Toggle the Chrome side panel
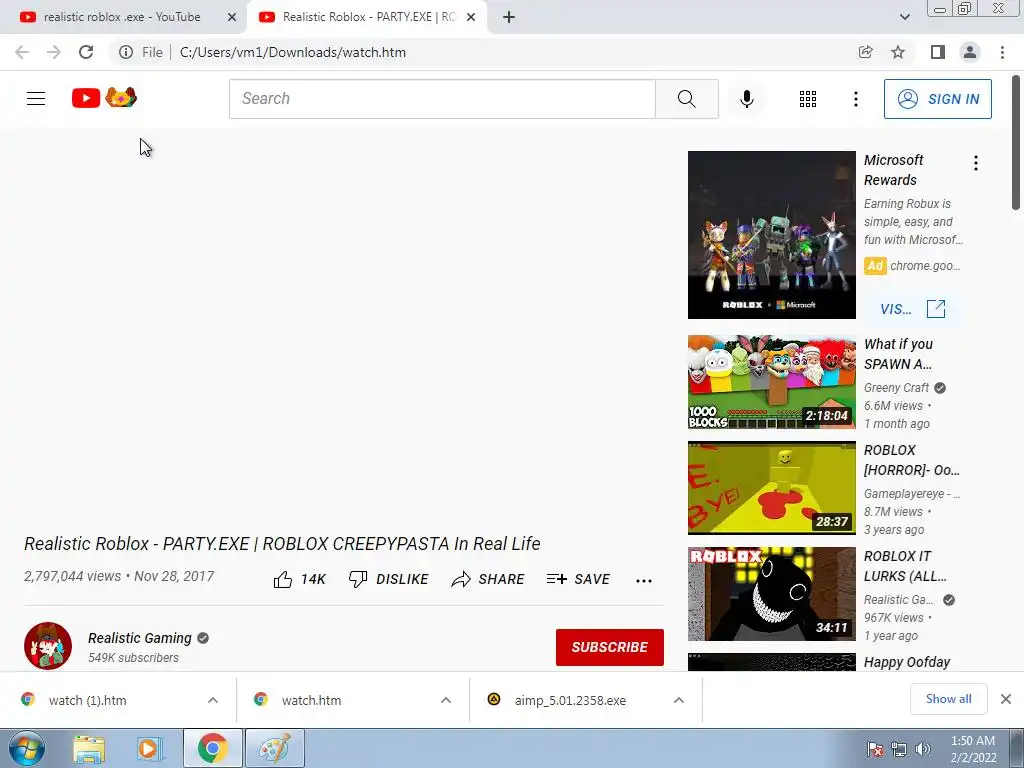The width and height of the screenshot is (1024, 768). [x=937, y=52]
